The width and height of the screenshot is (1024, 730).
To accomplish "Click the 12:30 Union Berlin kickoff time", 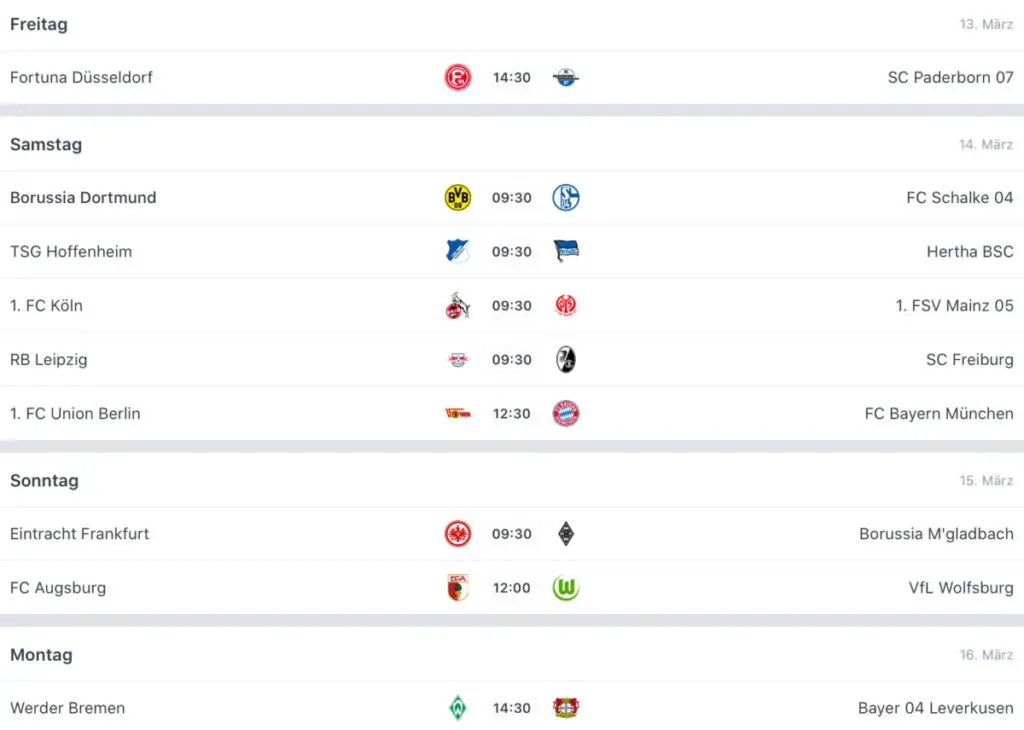I will pyautogui.click(x=511, y=414).
